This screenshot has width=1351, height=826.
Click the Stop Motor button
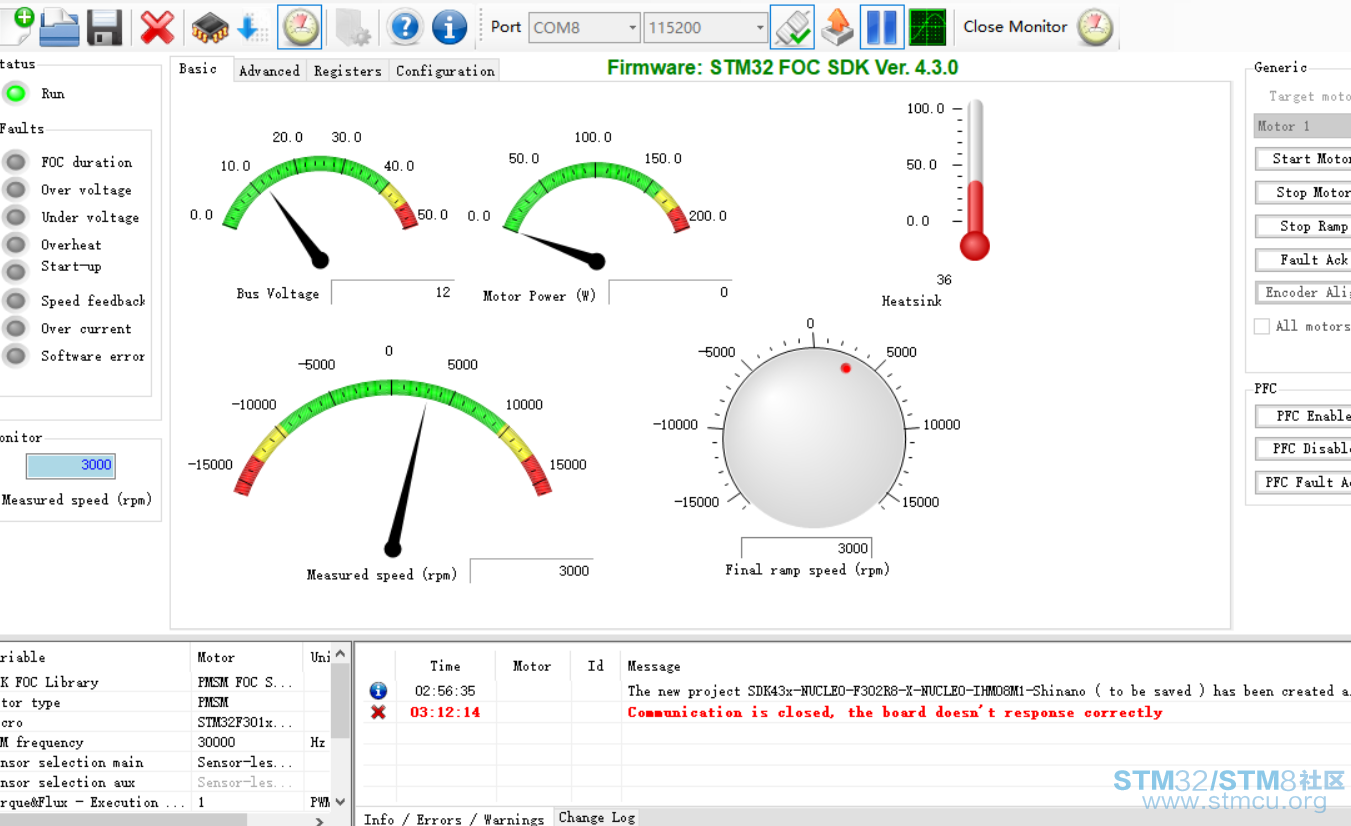(1303, 192)
